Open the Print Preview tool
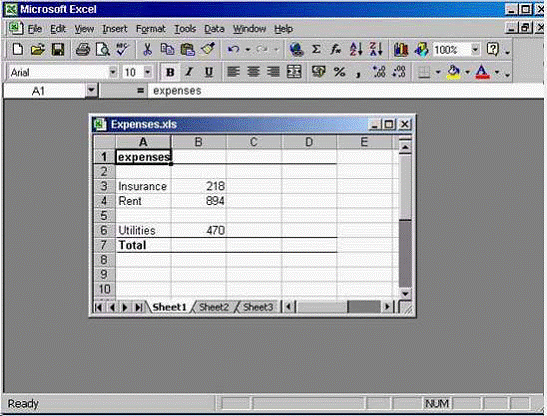 pos(103,50)
